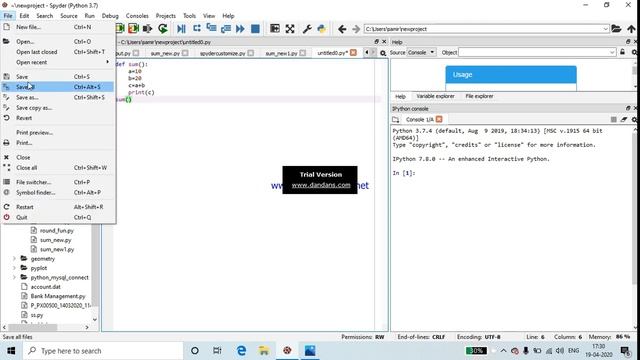The image size is (640, 360).
Task: Switch to Variable explorer tab
Action: (x=435, y=96)
